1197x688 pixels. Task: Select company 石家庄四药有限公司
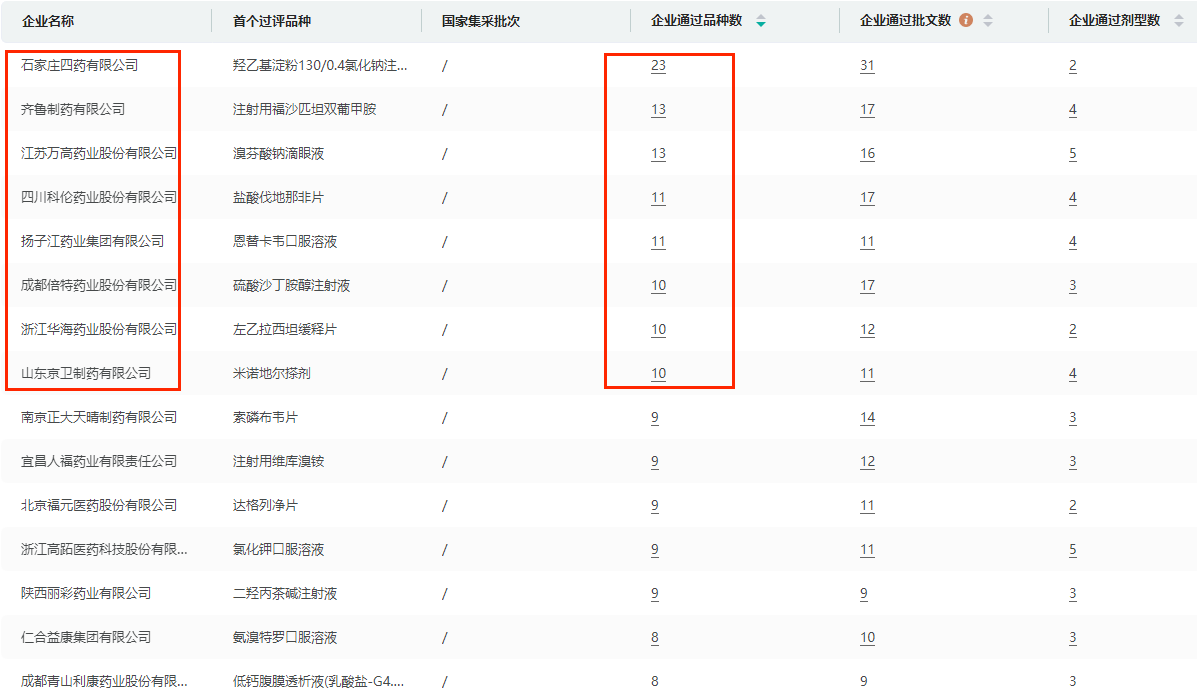(79, 66)
